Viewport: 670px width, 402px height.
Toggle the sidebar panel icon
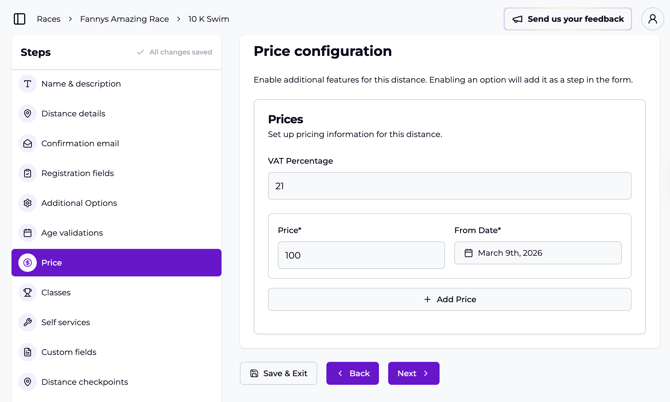coord(19,19)
